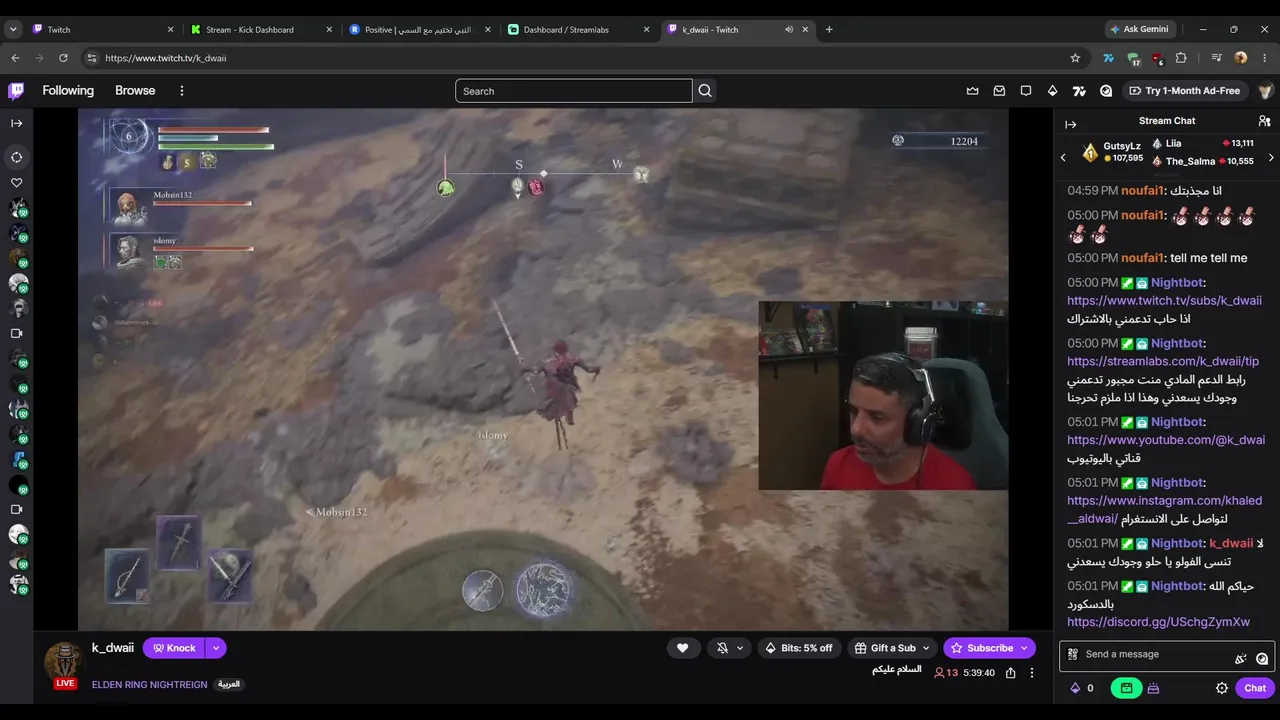1280x720 pixels.
Task: Switch to Dashboard / Streamlabs tab
Action: tap(578, 30)
